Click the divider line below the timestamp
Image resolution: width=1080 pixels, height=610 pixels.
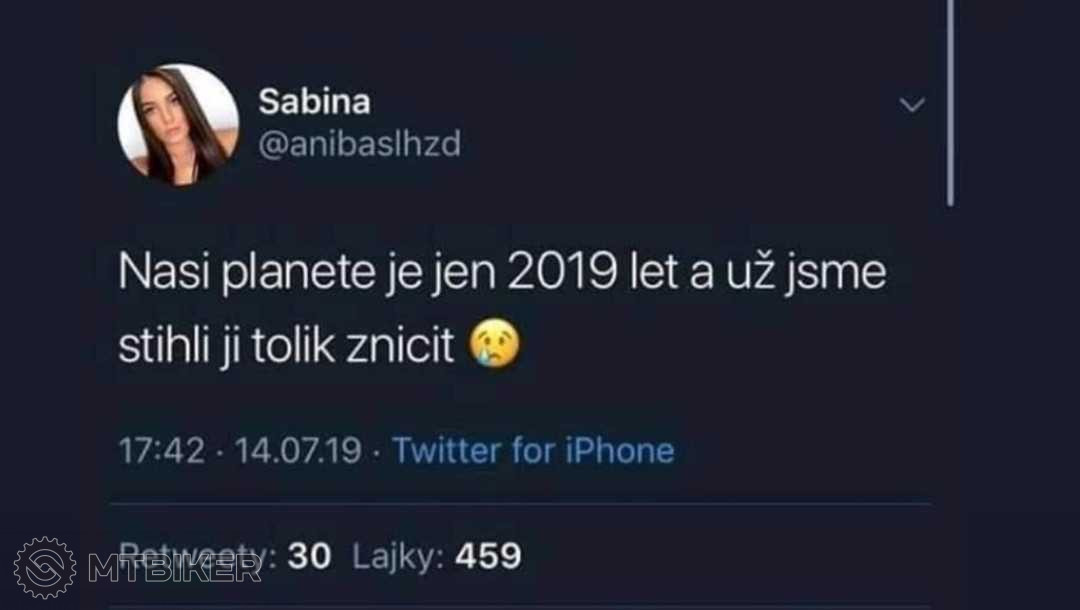tap(521, 504)
